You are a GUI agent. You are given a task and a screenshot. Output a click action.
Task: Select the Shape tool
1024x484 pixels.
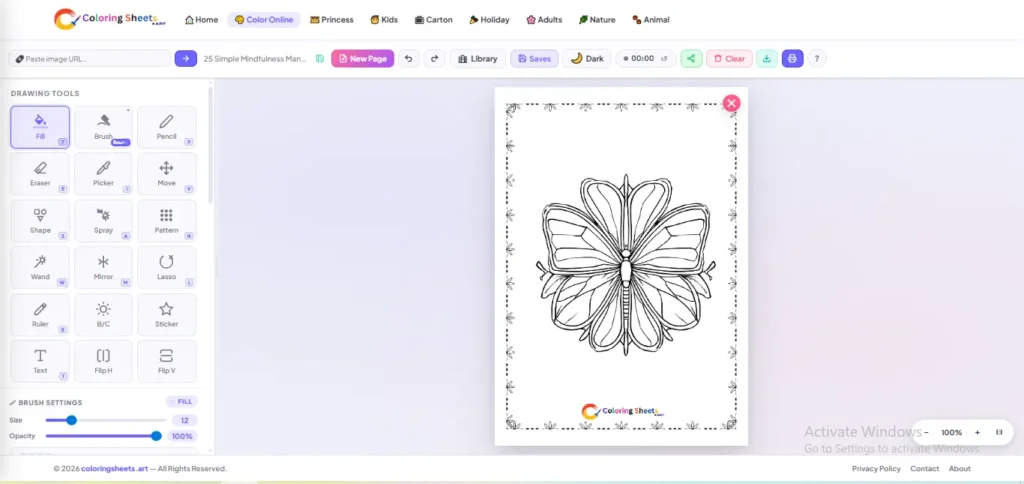pyautogui.click(x=40, y=221)
